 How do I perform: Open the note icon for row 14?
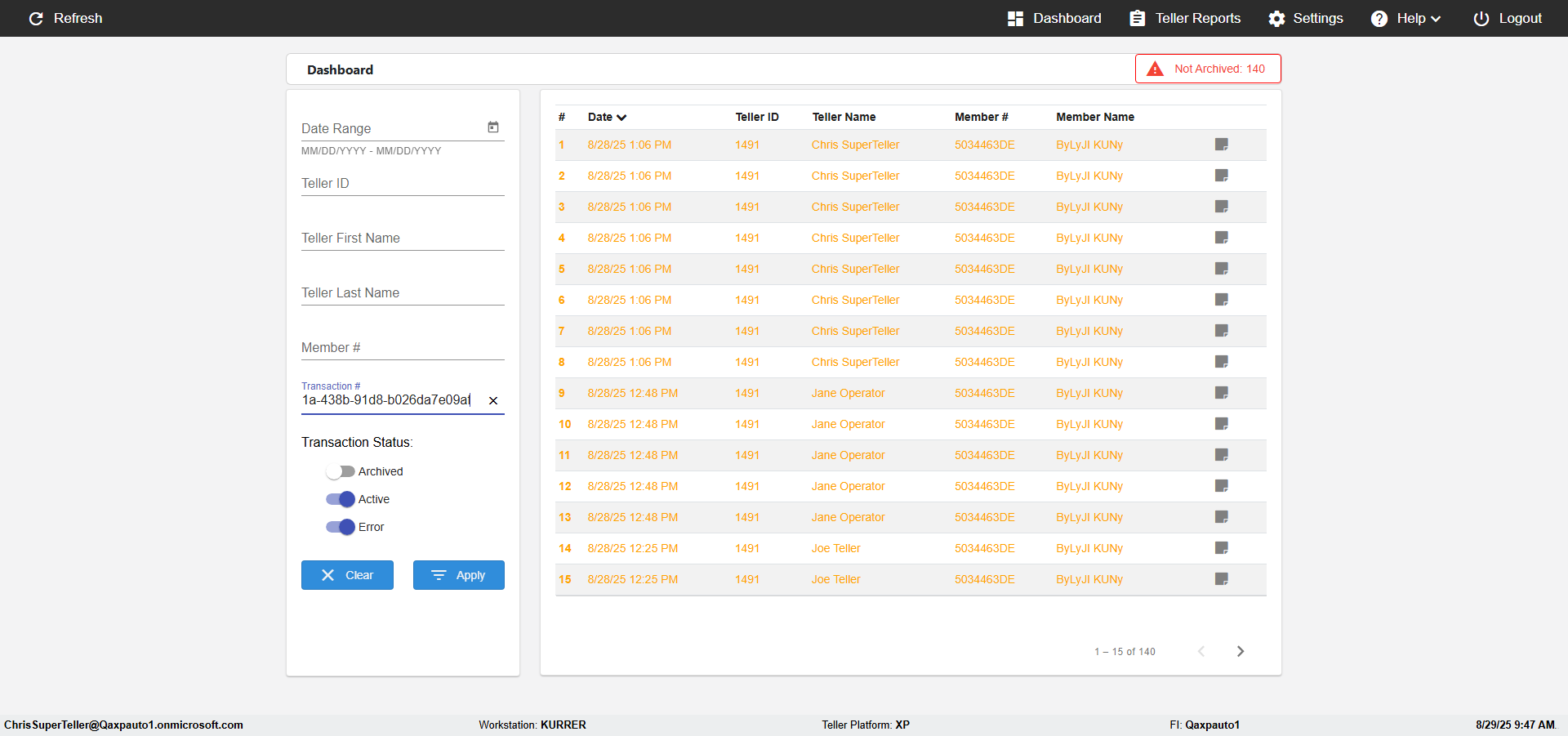[x=1222, y=548]
